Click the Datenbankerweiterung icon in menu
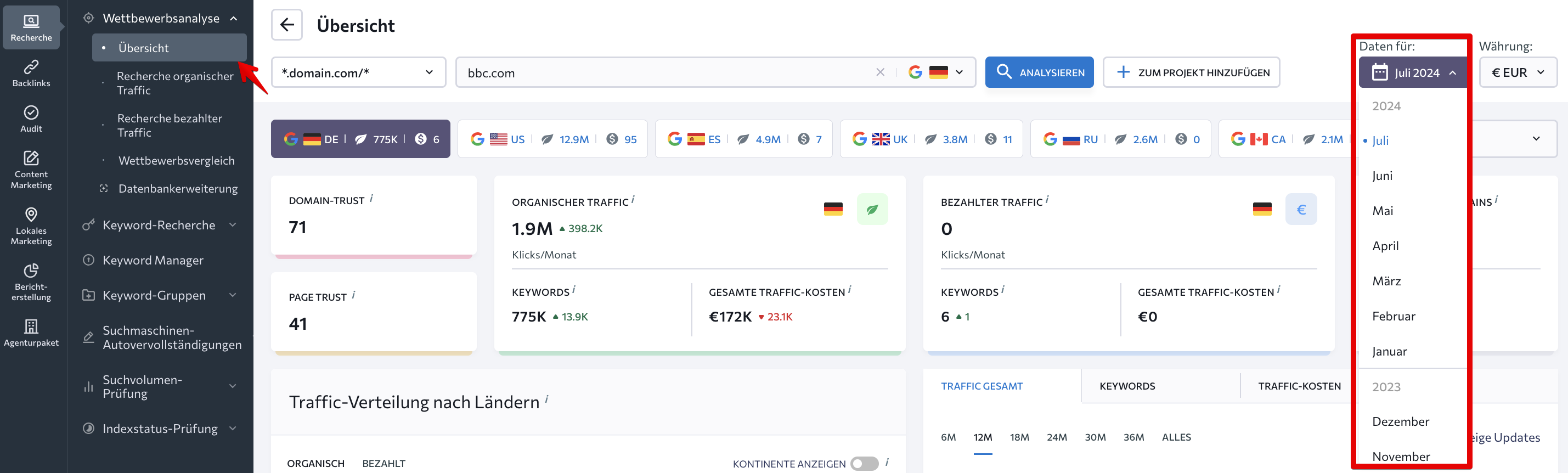Viewport: 1568px width, 473px height. tap(104, 189)
